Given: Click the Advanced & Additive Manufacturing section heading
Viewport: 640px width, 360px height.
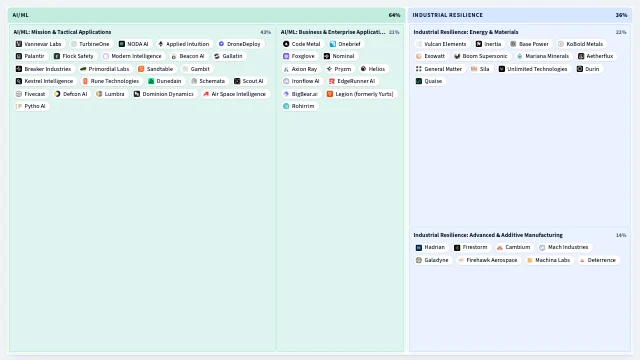Looking at the screenshot, I should 488,235.
